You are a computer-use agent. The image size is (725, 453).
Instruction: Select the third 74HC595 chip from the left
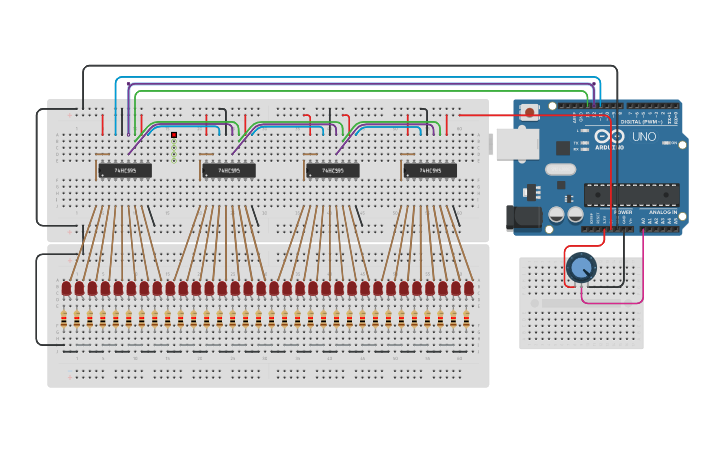pyautogui.click(x=333, y=171)
